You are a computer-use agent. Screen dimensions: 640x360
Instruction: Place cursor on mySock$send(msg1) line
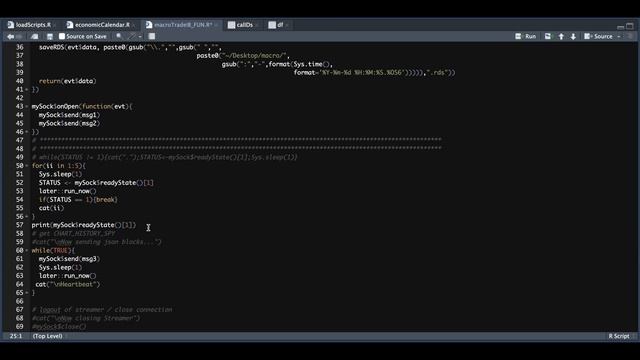(x=69, y=115)
